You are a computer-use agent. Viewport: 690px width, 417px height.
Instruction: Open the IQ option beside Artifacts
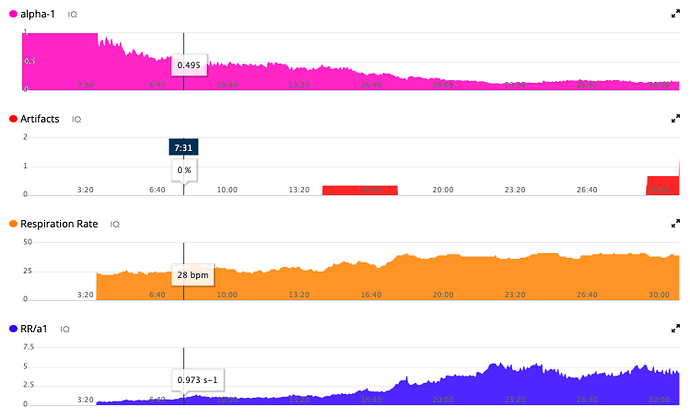pyautogui.click(x=77, y=119)
